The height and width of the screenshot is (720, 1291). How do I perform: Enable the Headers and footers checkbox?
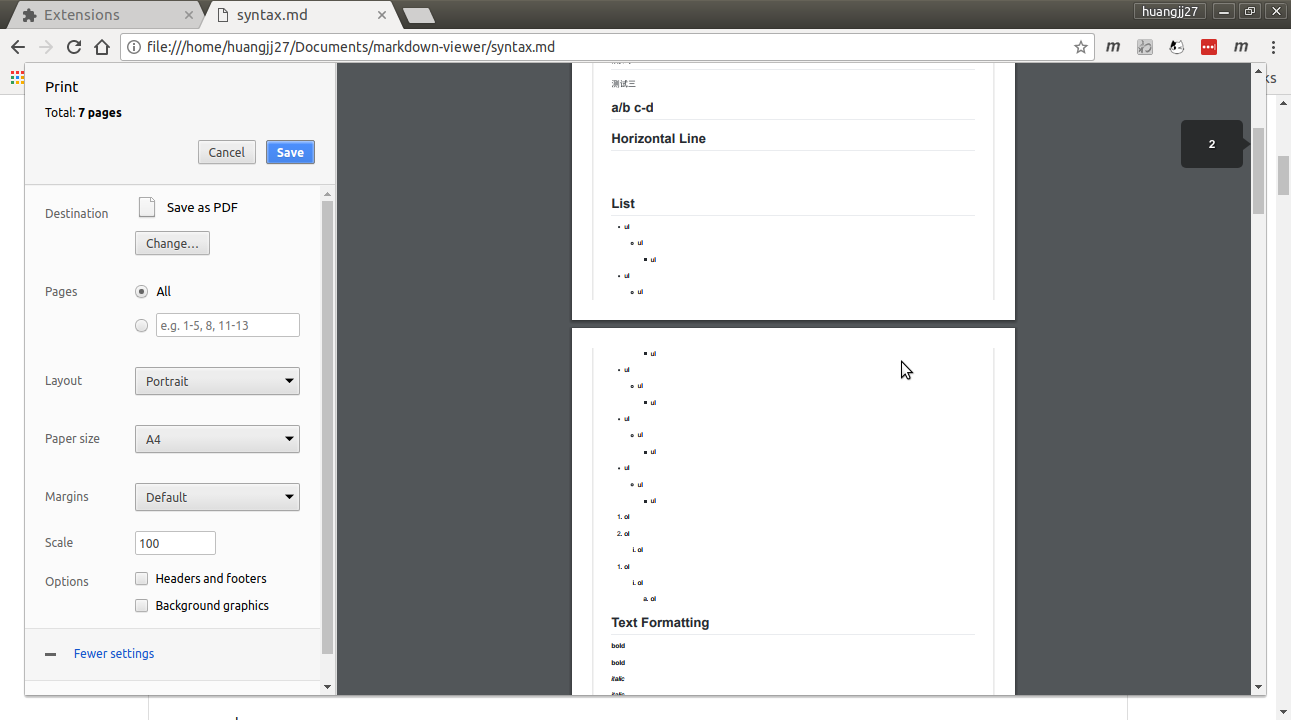[x=141, y=579]
